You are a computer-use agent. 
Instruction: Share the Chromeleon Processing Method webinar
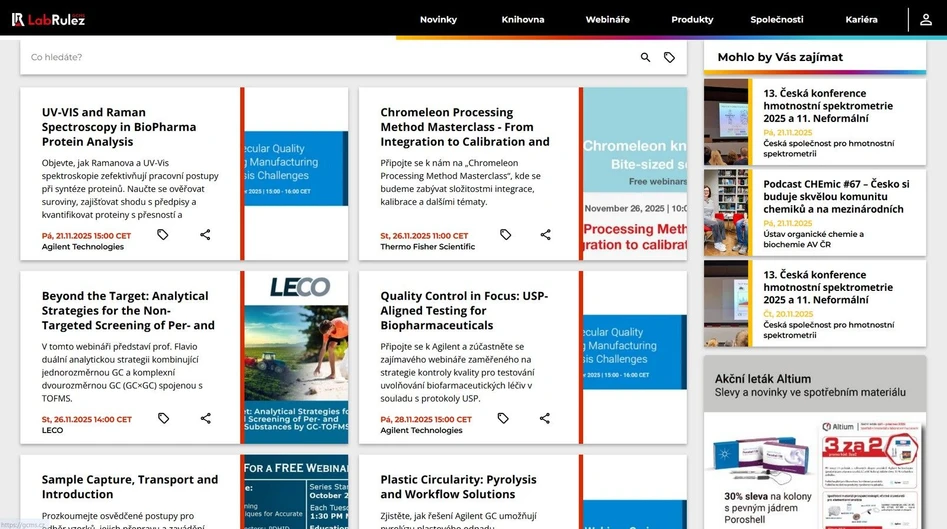point(545,235)
